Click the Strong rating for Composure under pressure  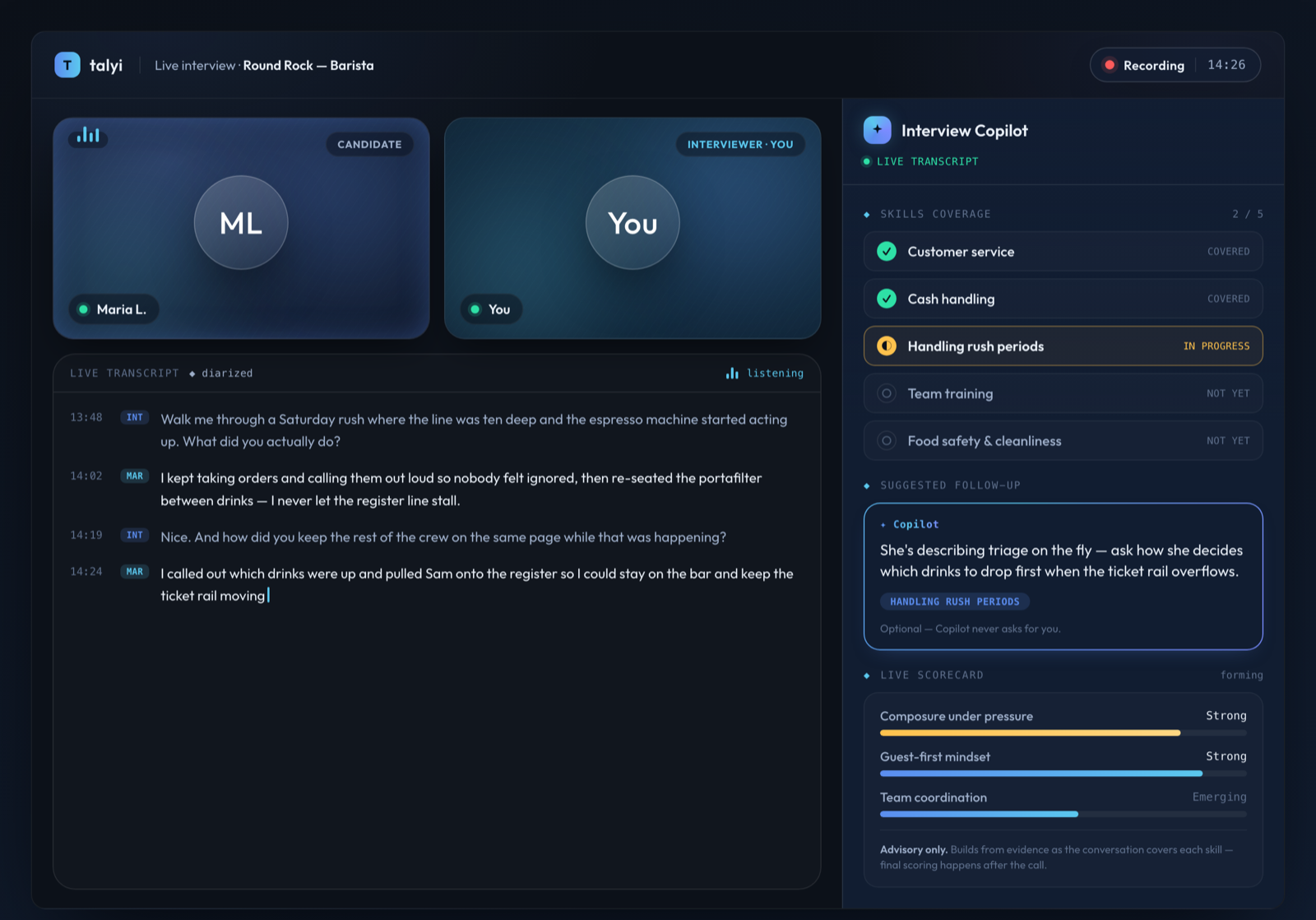click(x=1226, y=715)
